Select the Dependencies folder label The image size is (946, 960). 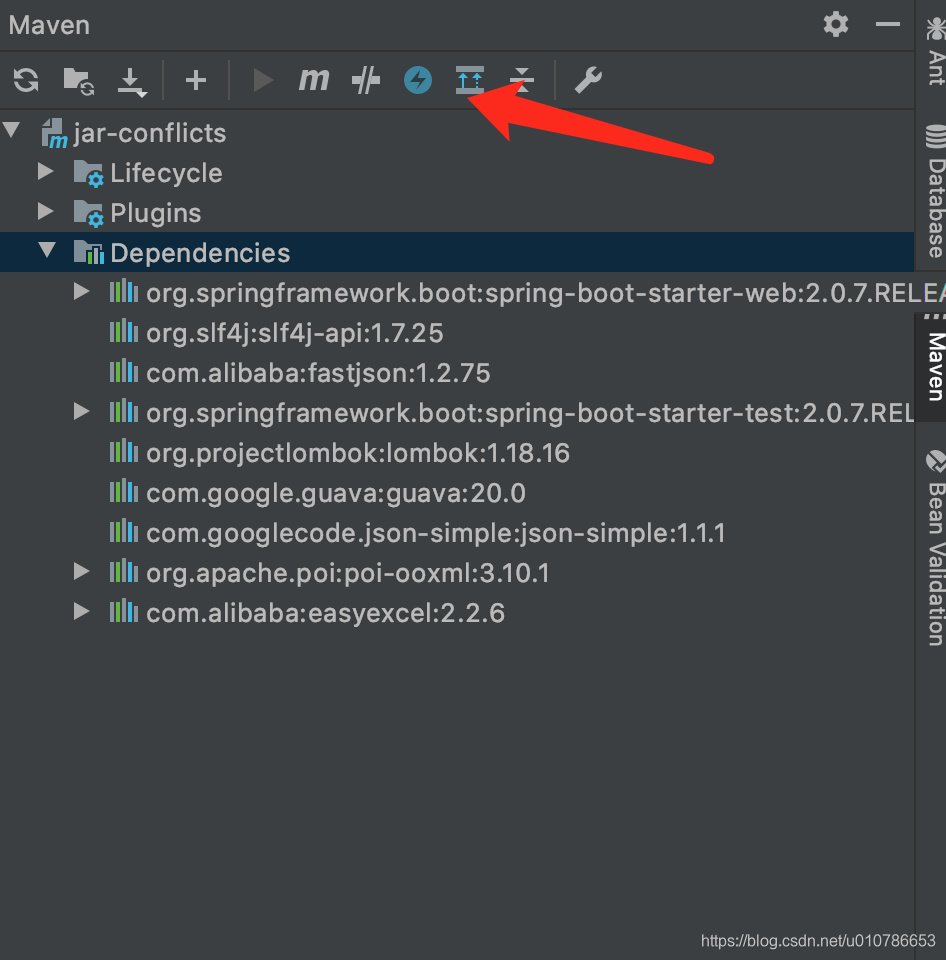200,253
